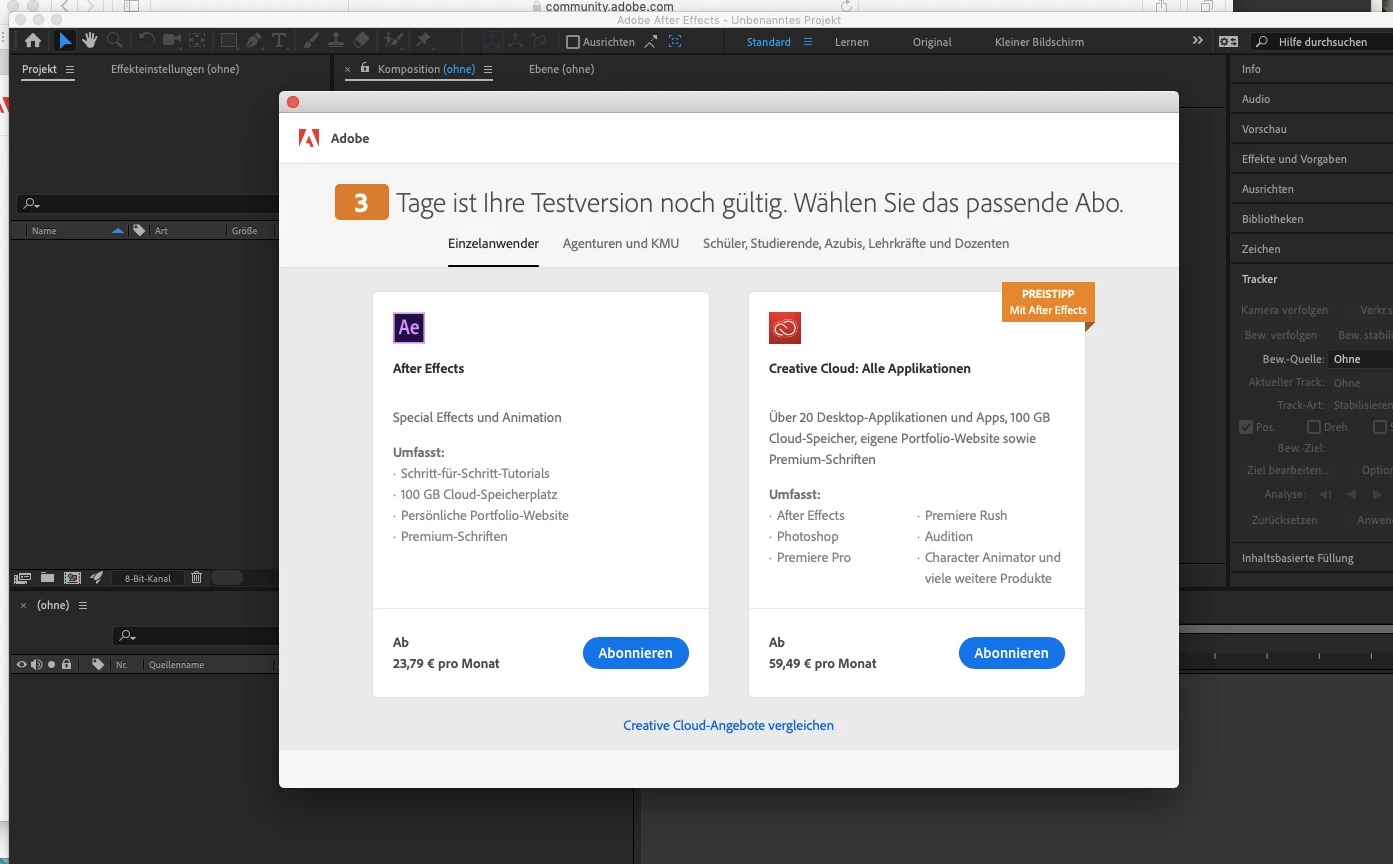Open the Project panel search filter dropdown
The width and height of the screenshot is (1393, 864).
31,203
